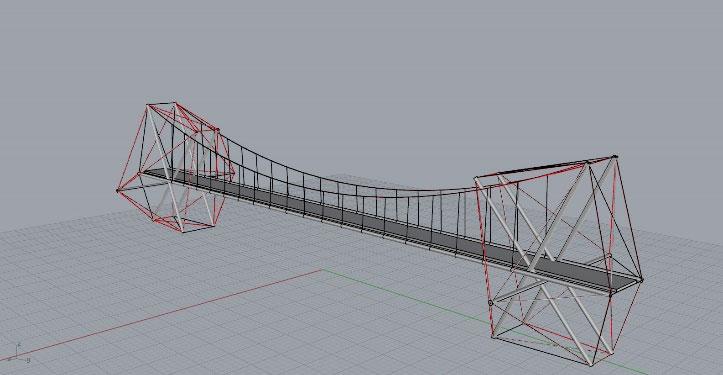723x375 pixels.
Task: Click the empty gray background above bridge
Action: click(360, 69)
